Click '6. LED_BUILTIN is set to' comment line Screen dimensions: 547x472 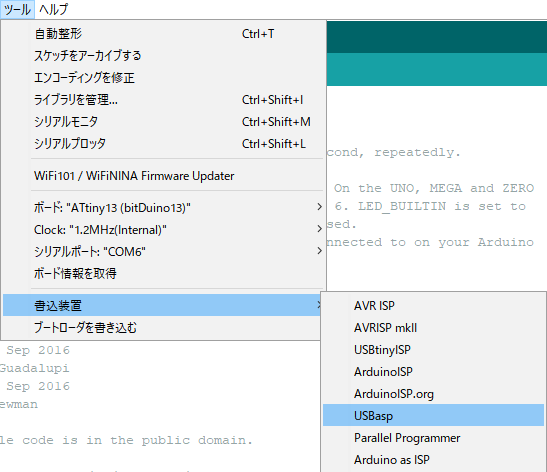tap(430, 207)
